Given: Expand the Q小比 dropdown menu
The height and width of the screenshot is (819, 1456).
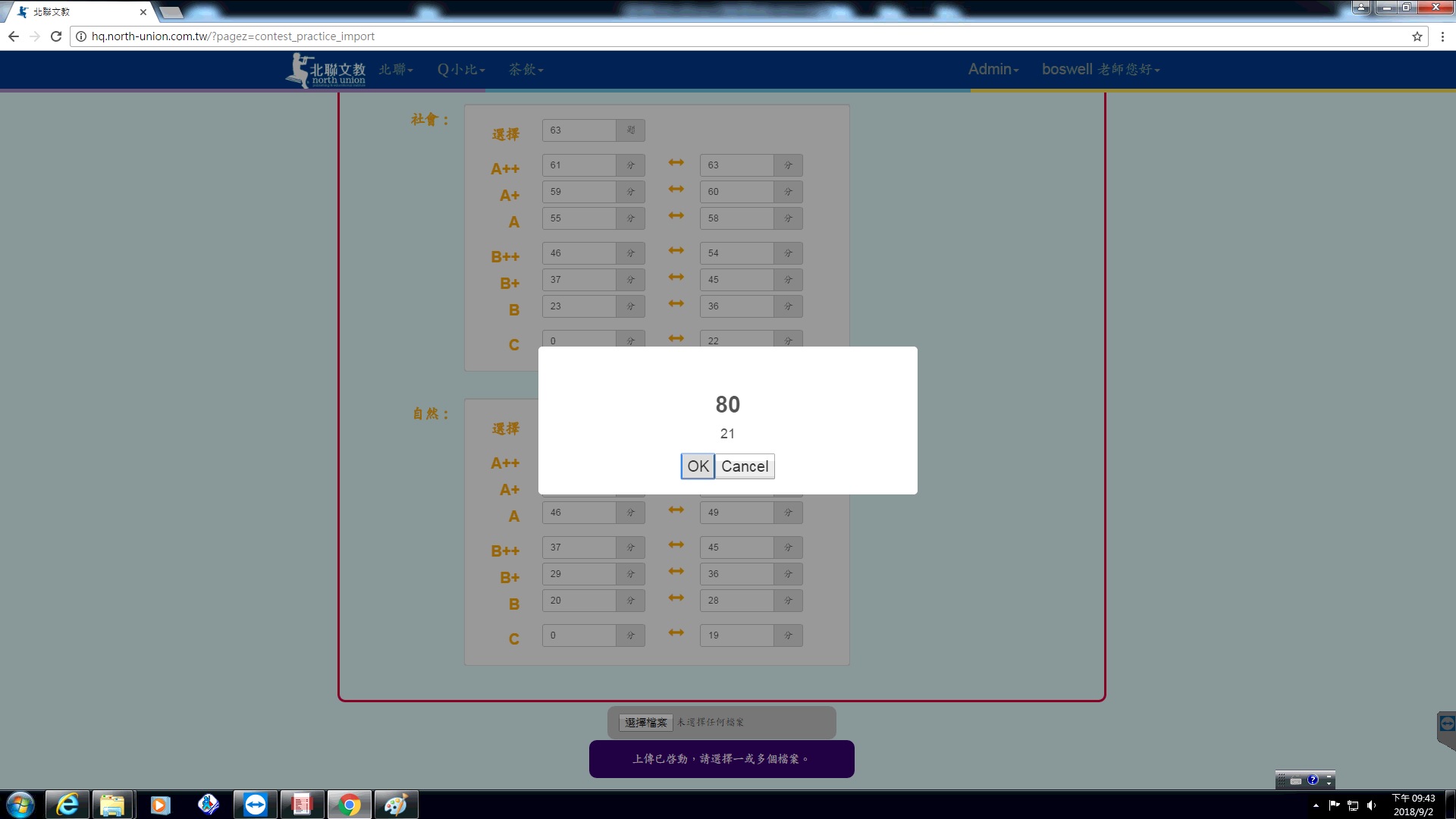Looking at the screenshot, I should point(460,70).
